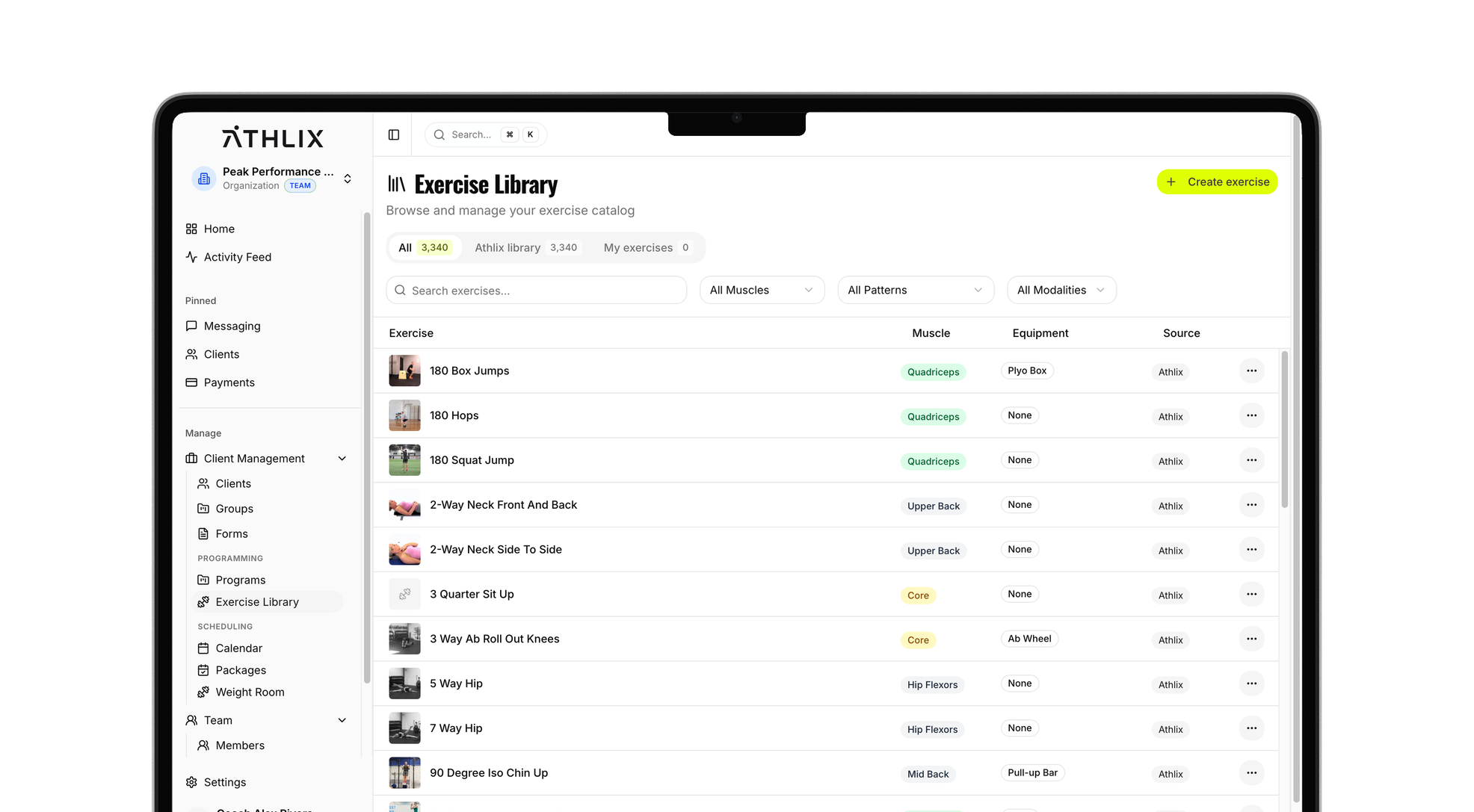This screenshot has height=812, width=1474.
Task: Click the Core tag for 3 Quarter Sit Up
Action: 918,595
